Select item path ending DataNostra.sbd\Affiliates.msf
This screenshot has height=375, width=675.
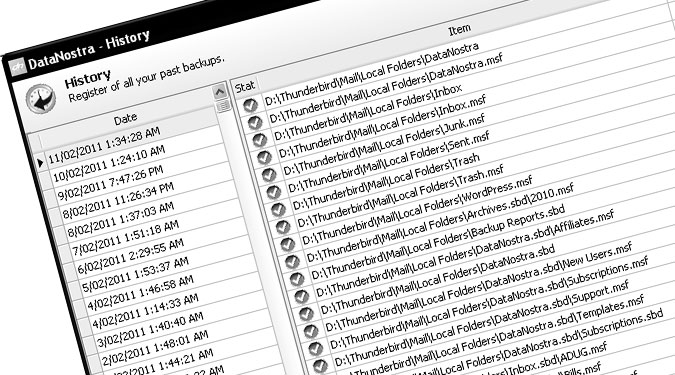coord(465,254)
